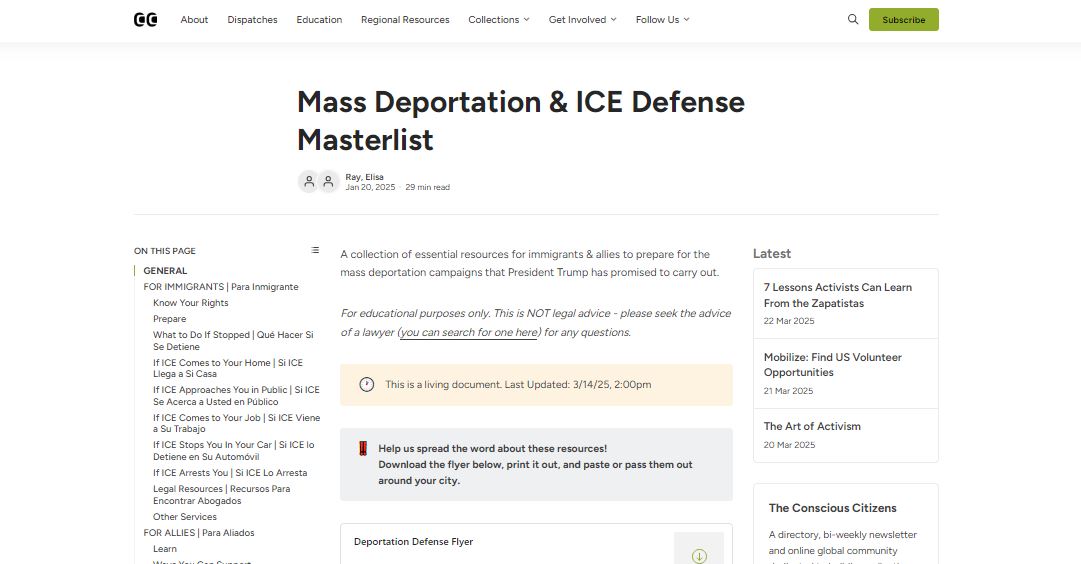This screenshot has width=1081, height=564.
Task: Click the first author avatar icon
Action: 309,182
